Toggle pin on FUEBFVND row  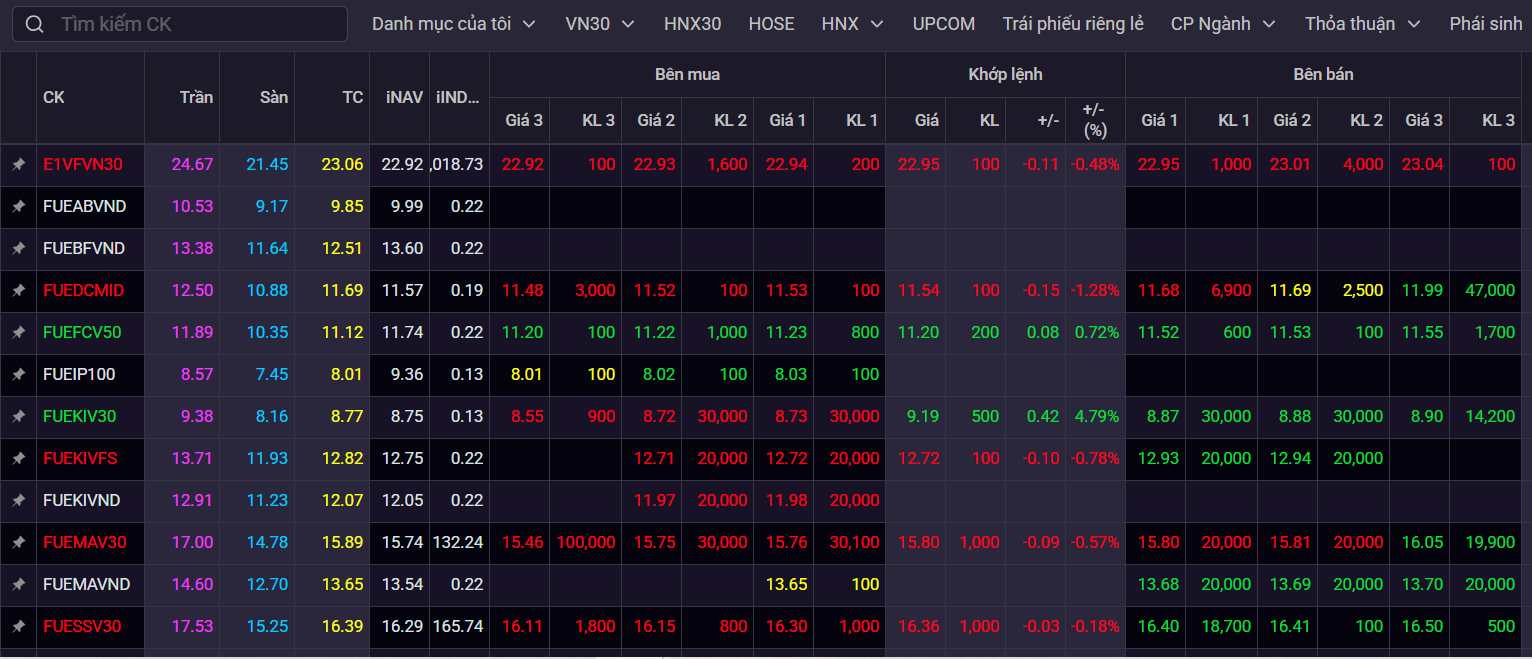[18, 249]
